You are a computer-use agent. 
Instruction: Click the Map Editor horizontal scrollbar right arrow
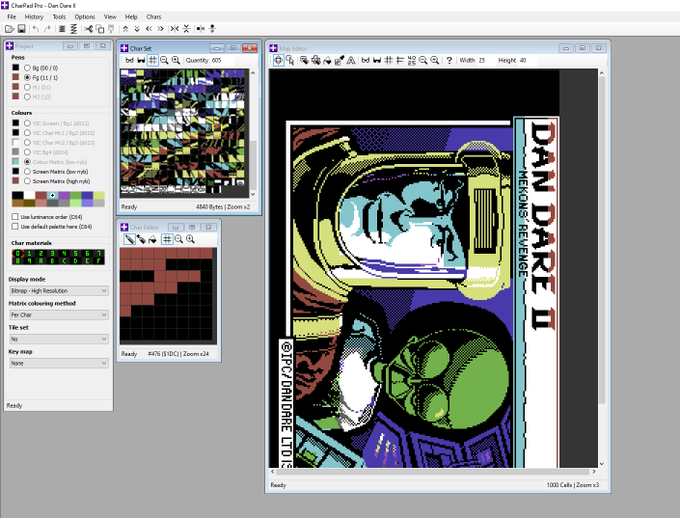click(x=594, y=472)
